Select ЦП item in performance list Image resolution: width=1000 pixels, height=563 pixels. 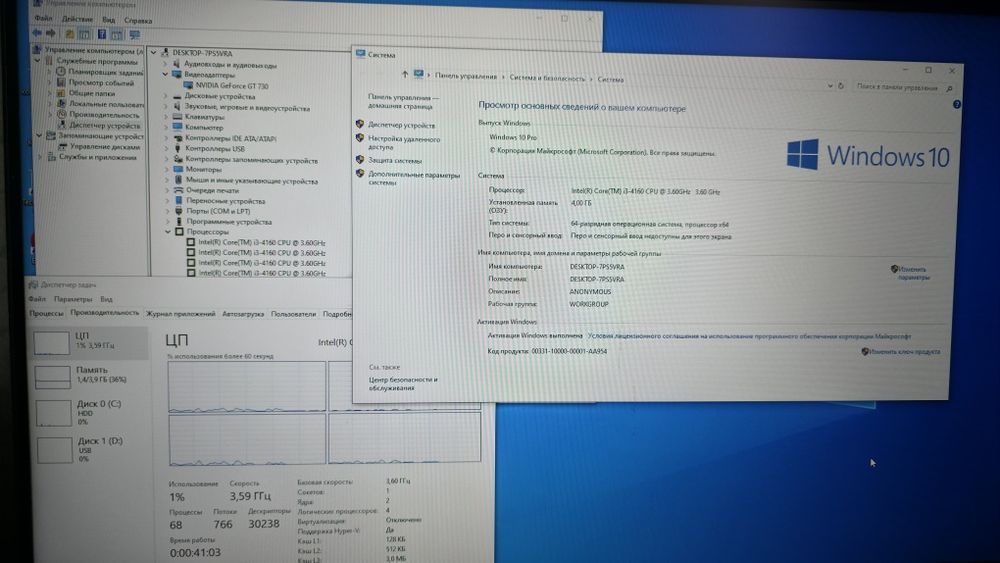(x=91, y=341)
